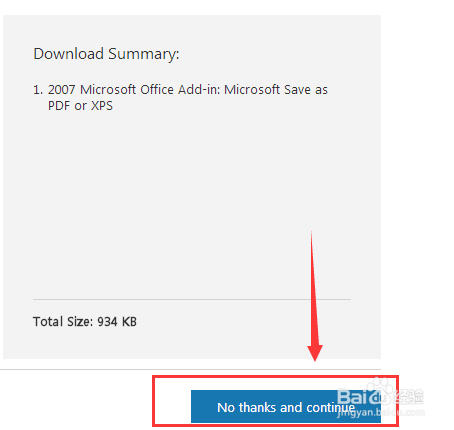454x430 pixels.
Task: Click the 2007 Microsoft Office Add-in list item
Action: pos(180,97)
